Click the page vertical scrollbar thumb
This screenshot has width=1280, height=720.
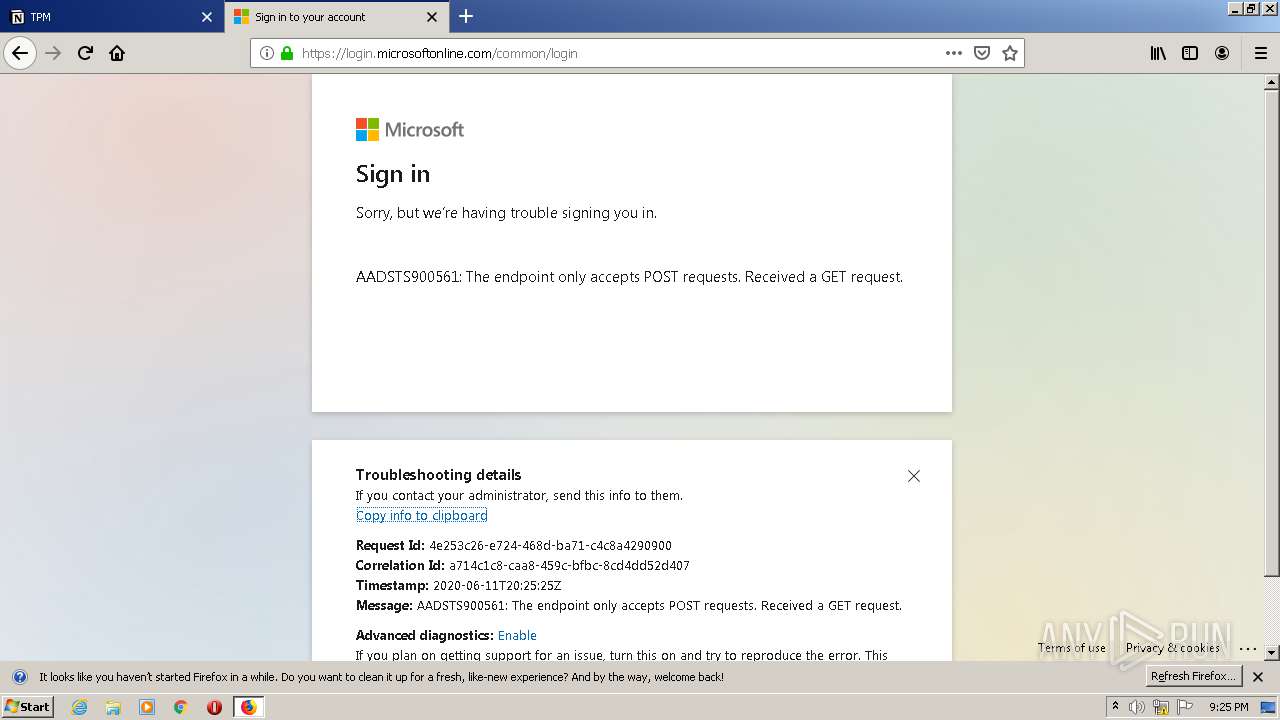[1272, 333]
